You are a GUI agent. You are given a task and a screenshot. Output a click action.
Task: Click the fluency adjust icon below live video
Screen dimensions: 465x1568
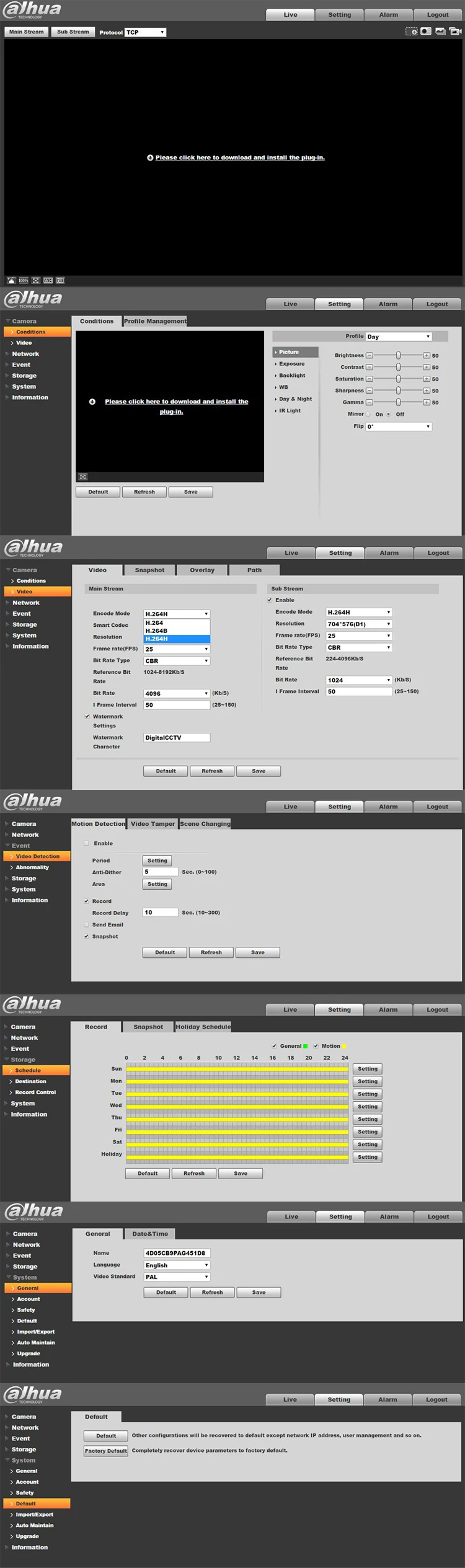click(x=60, y=280)
